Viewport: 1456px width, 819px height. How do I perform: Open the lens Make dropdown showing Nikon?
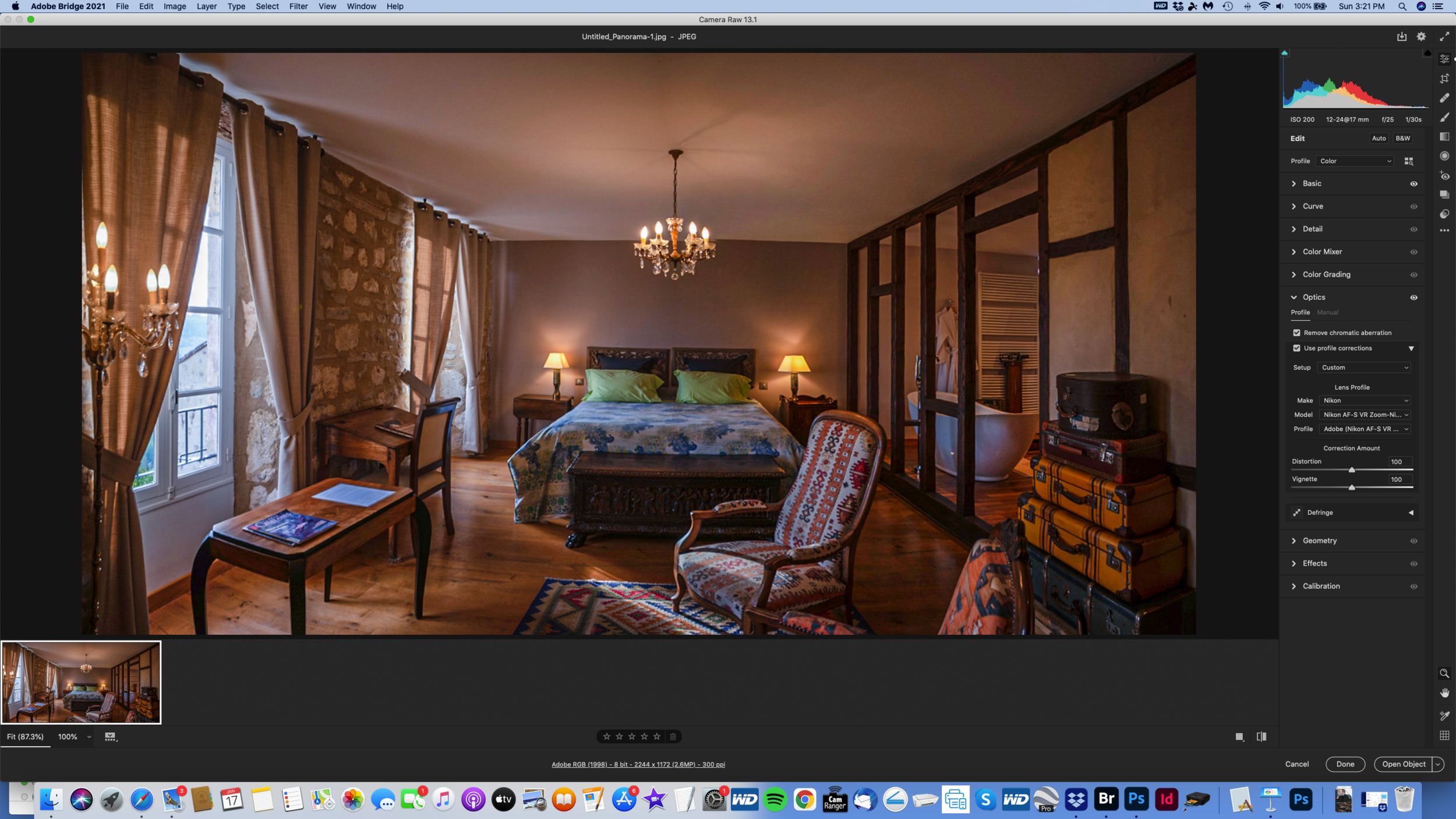coord(1365,401)
